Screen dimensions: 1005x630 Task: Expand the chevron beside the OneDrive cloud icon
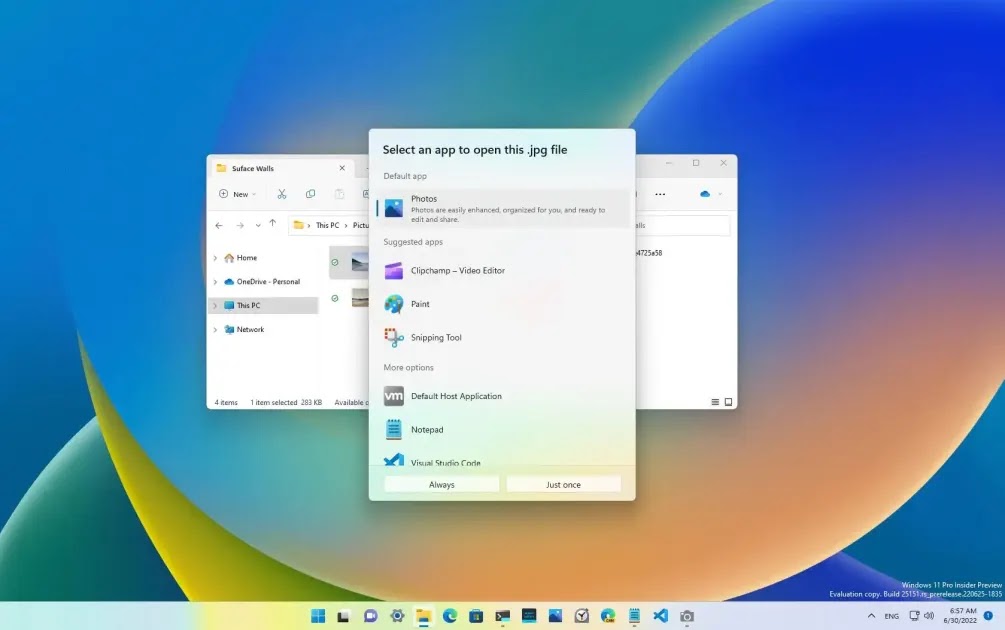tap(720, 194)
